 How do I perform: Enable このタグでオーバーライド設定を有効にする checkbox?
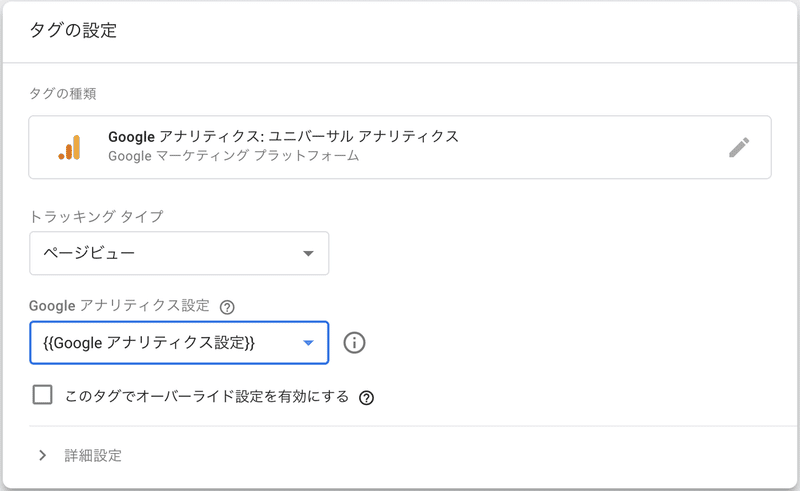coord(42,395)
